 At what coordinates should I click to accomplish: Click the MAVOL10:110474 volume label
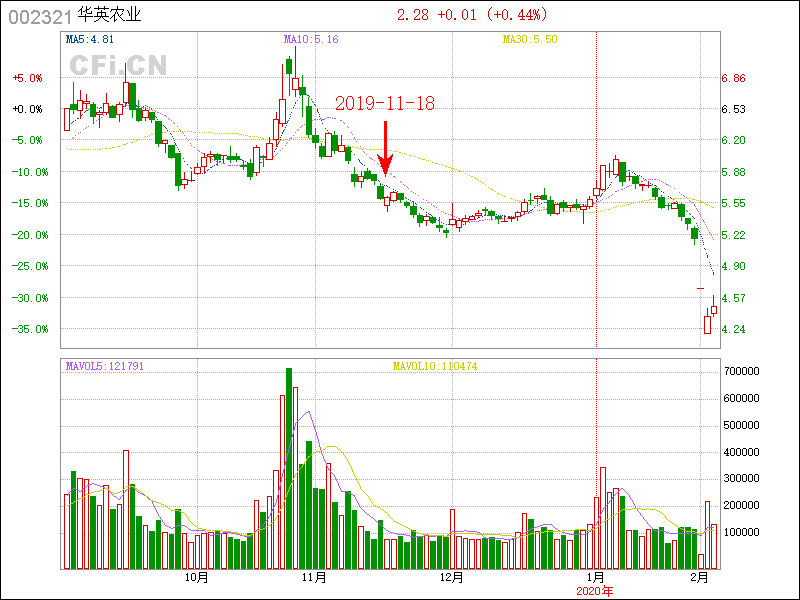433,366
